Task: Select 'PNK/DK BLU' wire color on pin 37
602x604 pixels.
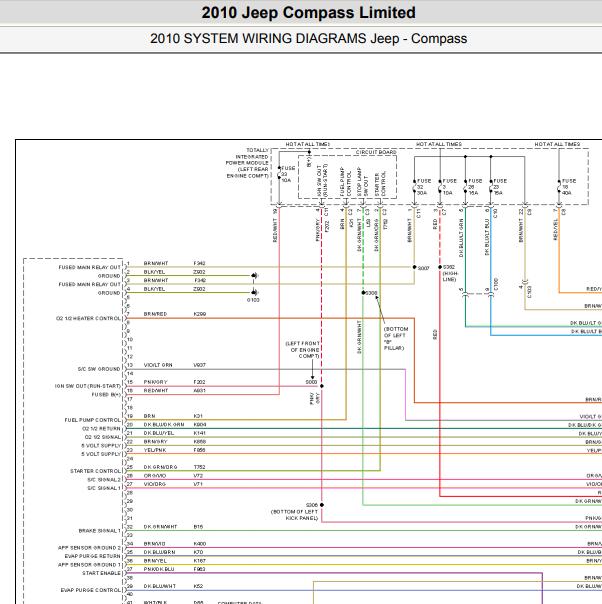Action: pyautogui.click(x=159, y=569)
